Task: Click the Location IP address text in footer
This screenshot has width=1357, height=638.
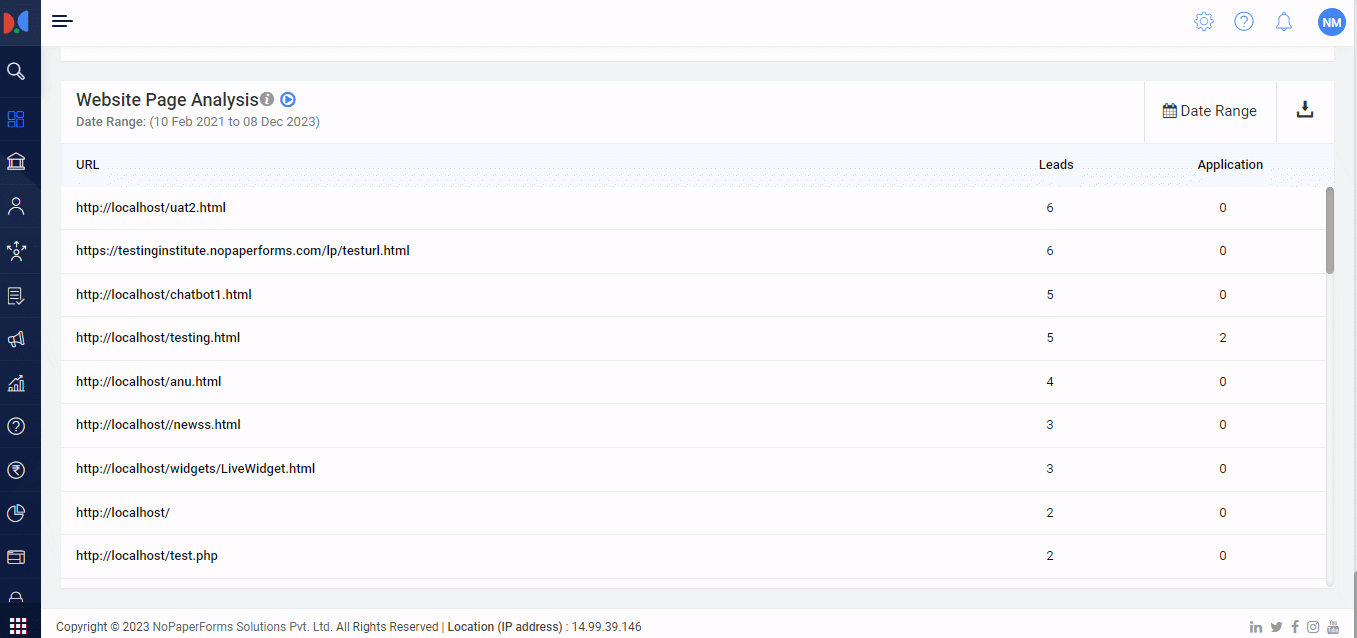Action: coord(544,627)
